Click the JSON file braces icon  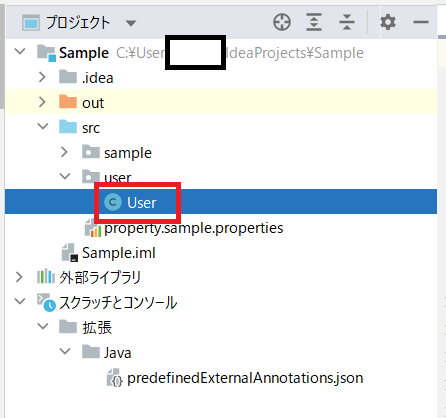(x=115, y=378)
